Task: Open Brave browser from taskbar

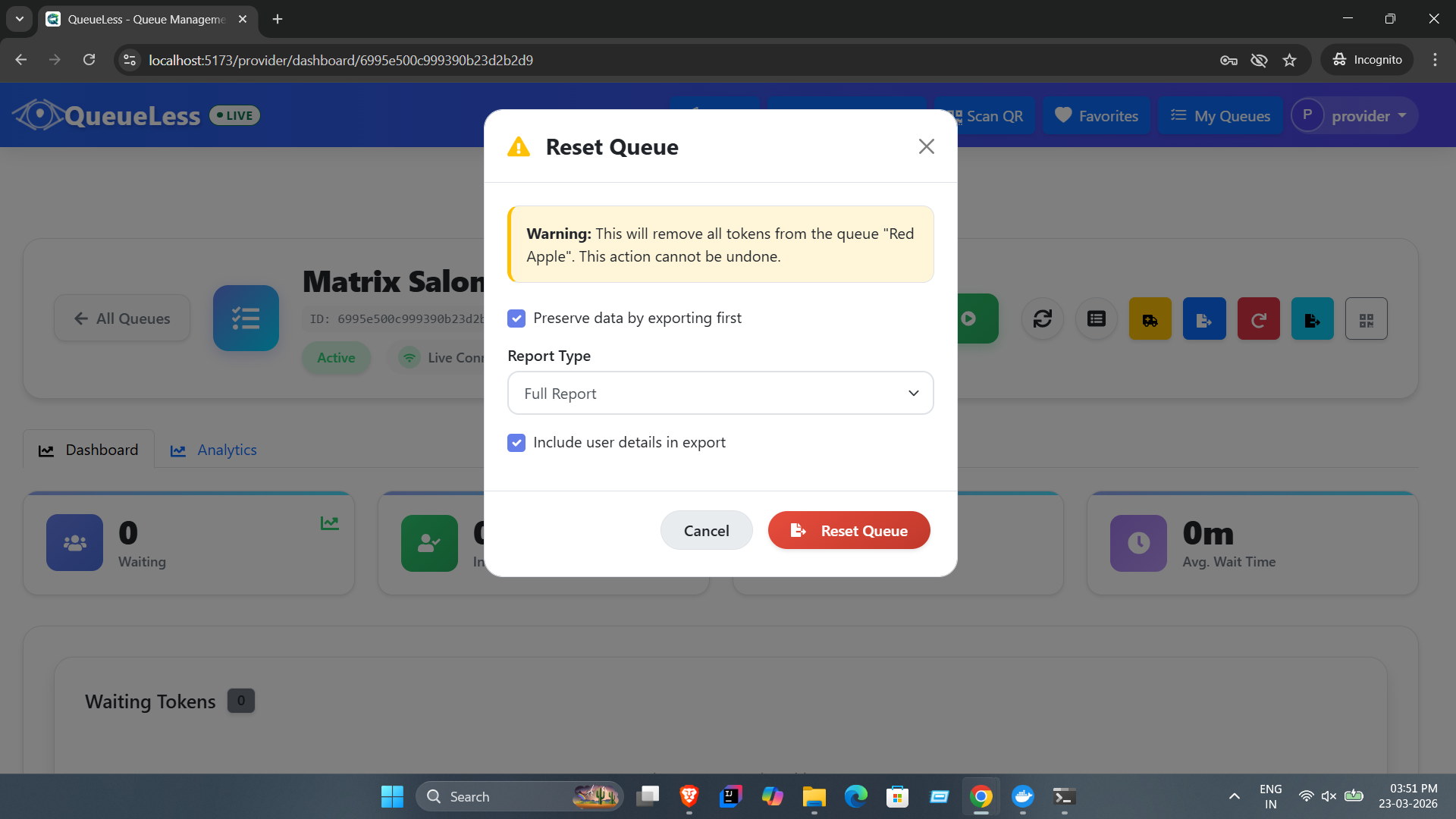Action: click(689, 796)
